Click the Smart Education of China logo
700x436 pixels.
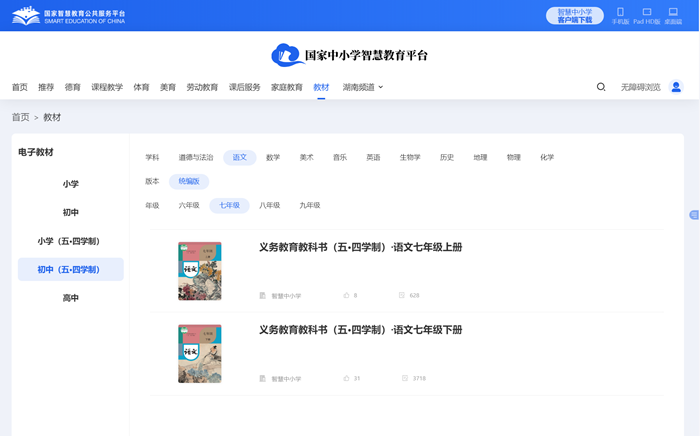pos(68,16)
